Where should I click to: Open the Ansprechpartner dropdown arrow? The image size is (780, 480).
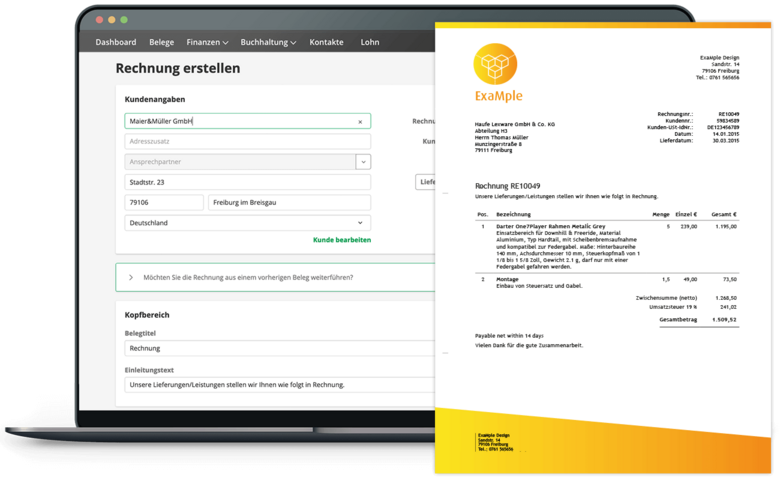click(x=363, y=162)
